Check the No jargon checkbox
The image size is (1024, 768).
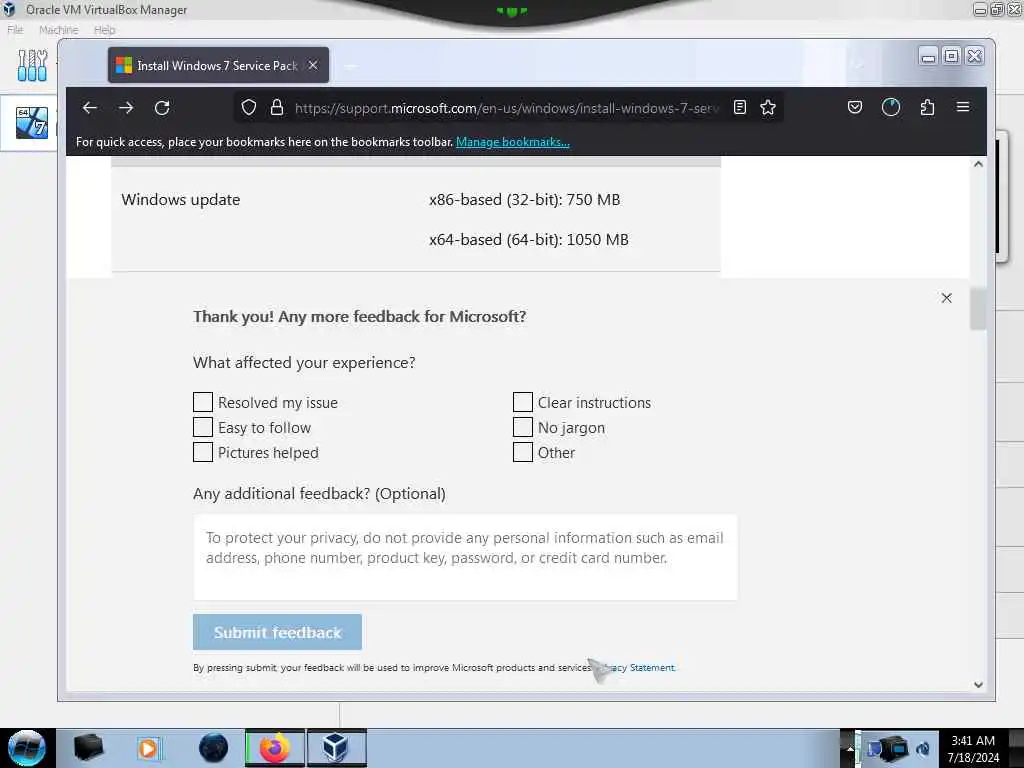[x=522, y=427]
